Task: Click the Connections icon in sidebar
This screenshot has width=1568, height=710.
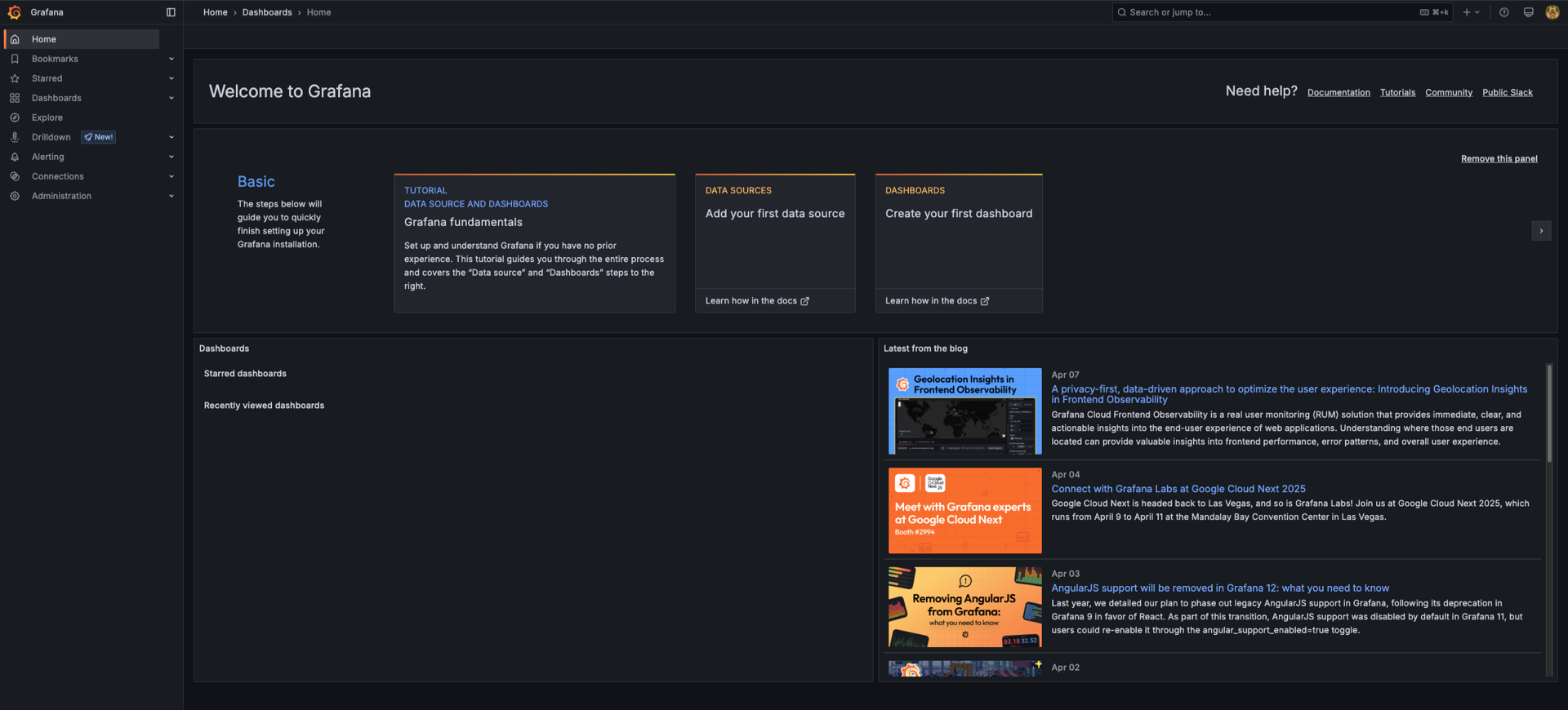Action: point(15,176)
